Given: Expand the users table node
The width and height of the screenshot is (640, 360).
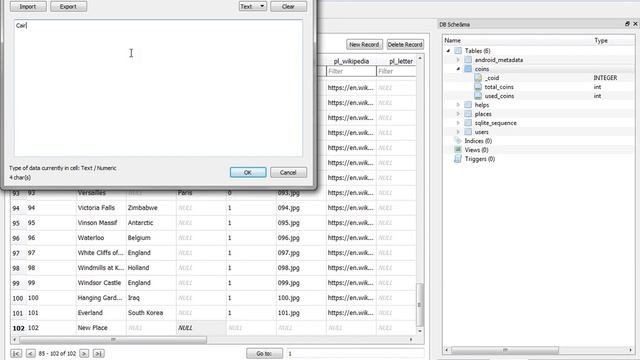Looking at the screenshot, I should point(458,132).
